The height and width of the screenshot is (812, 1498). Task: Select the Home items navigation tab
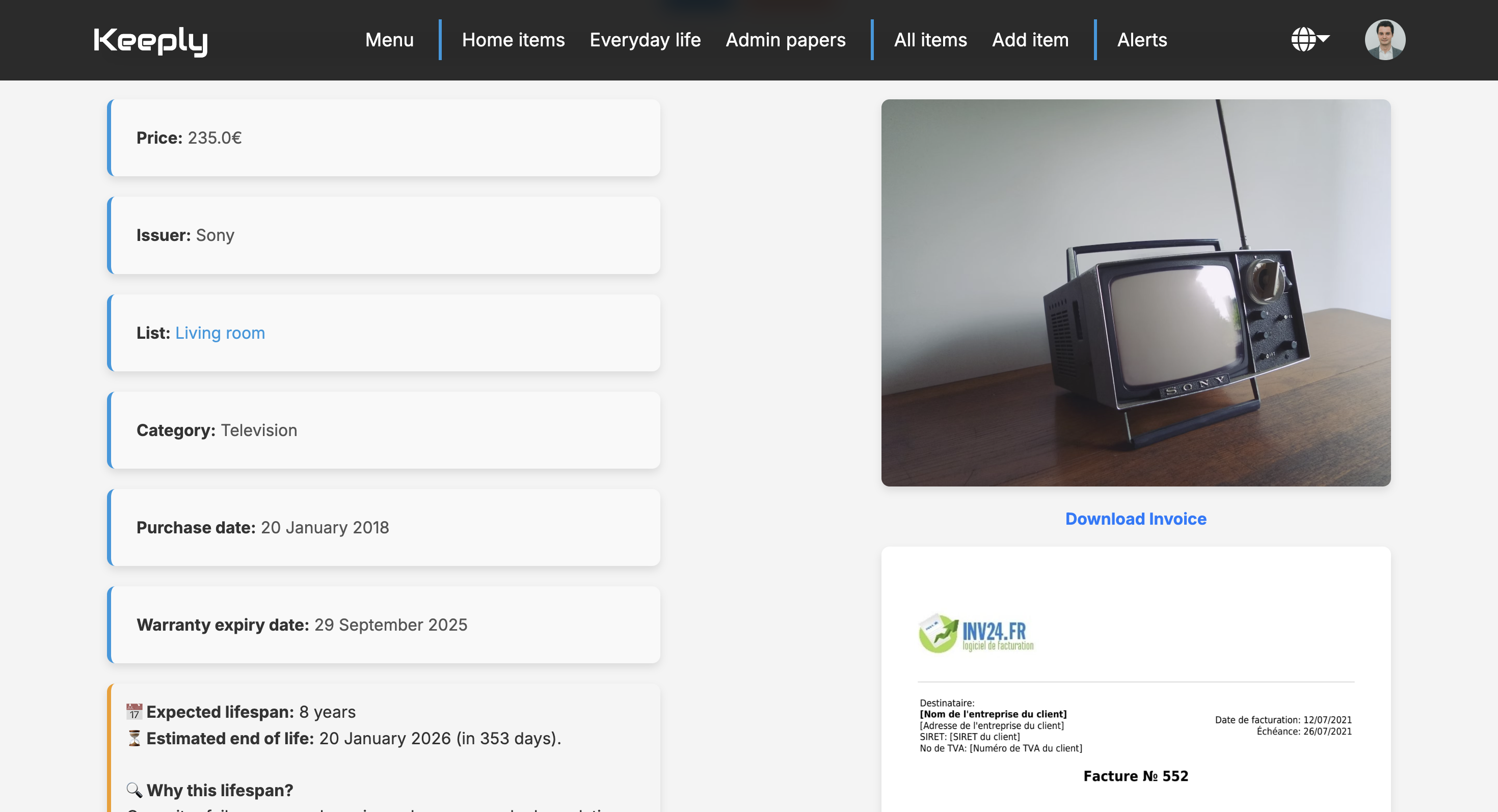tap(513, 40)
